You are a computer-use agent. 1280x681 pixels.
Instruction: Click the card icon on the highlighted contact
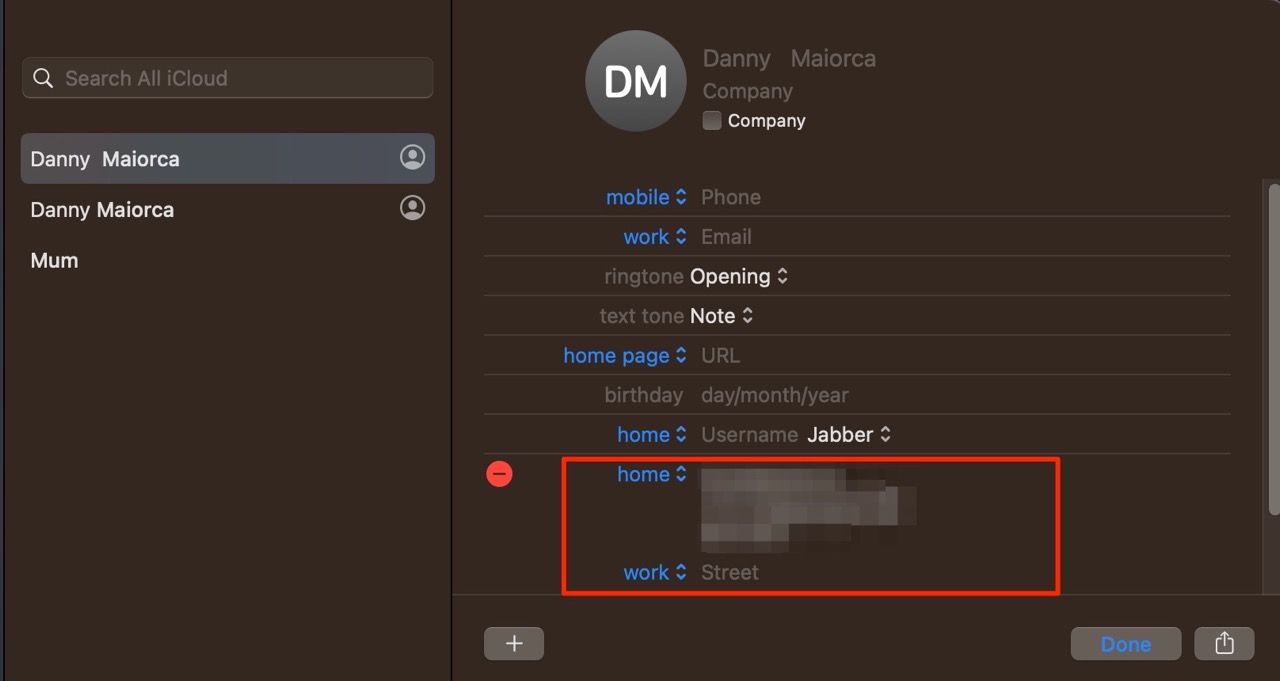coord(412,157)
